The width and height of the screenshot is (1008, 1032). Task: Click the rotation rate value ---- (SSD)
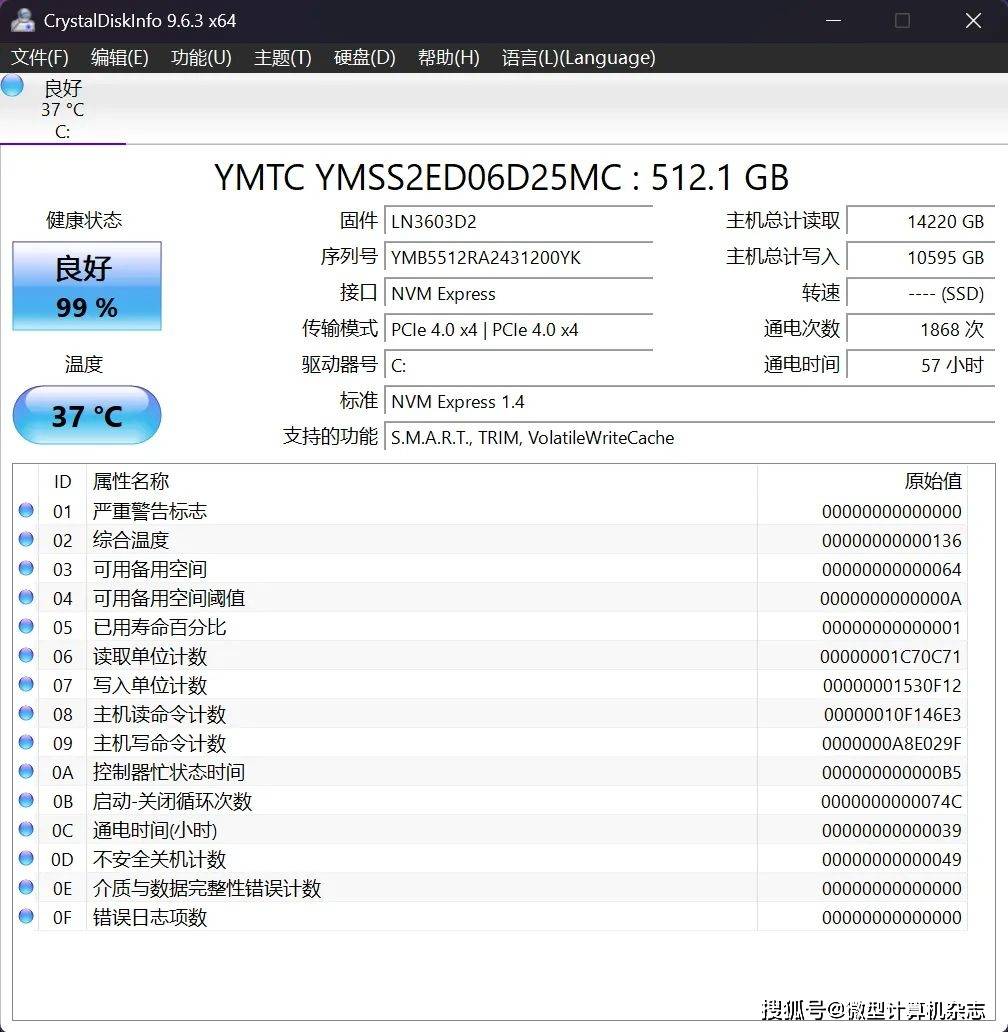pos(920,294)
